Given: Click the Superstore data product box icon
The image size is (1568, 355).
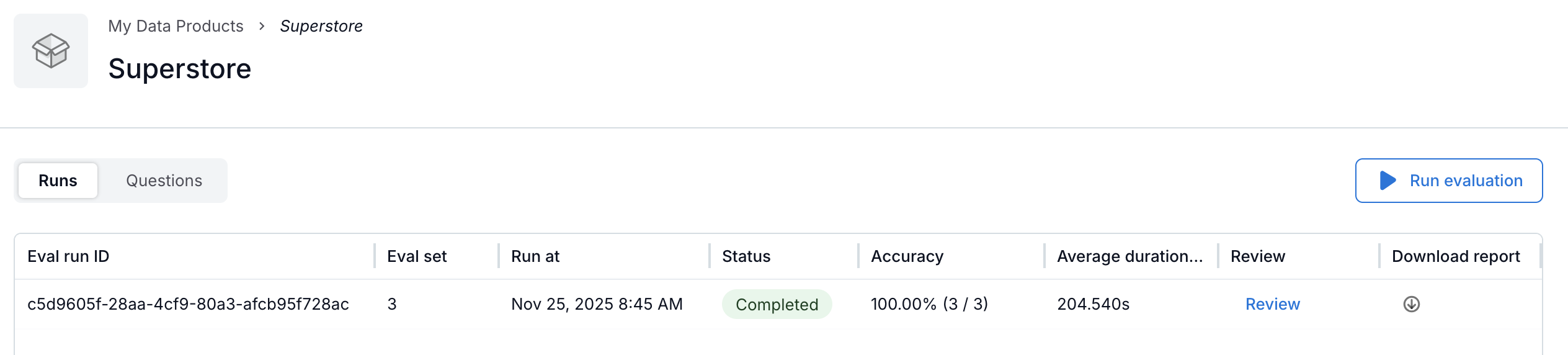Looking at the screenshot, I should coord(51,51).
